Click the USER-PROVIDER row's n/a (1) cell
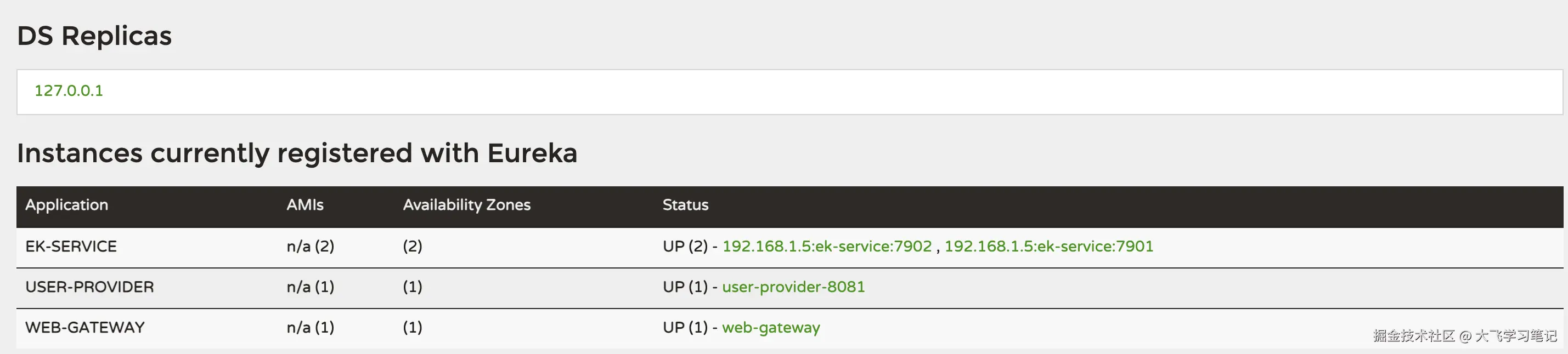The height and width of the screenshot is (354, 1568). coord(311,287)
